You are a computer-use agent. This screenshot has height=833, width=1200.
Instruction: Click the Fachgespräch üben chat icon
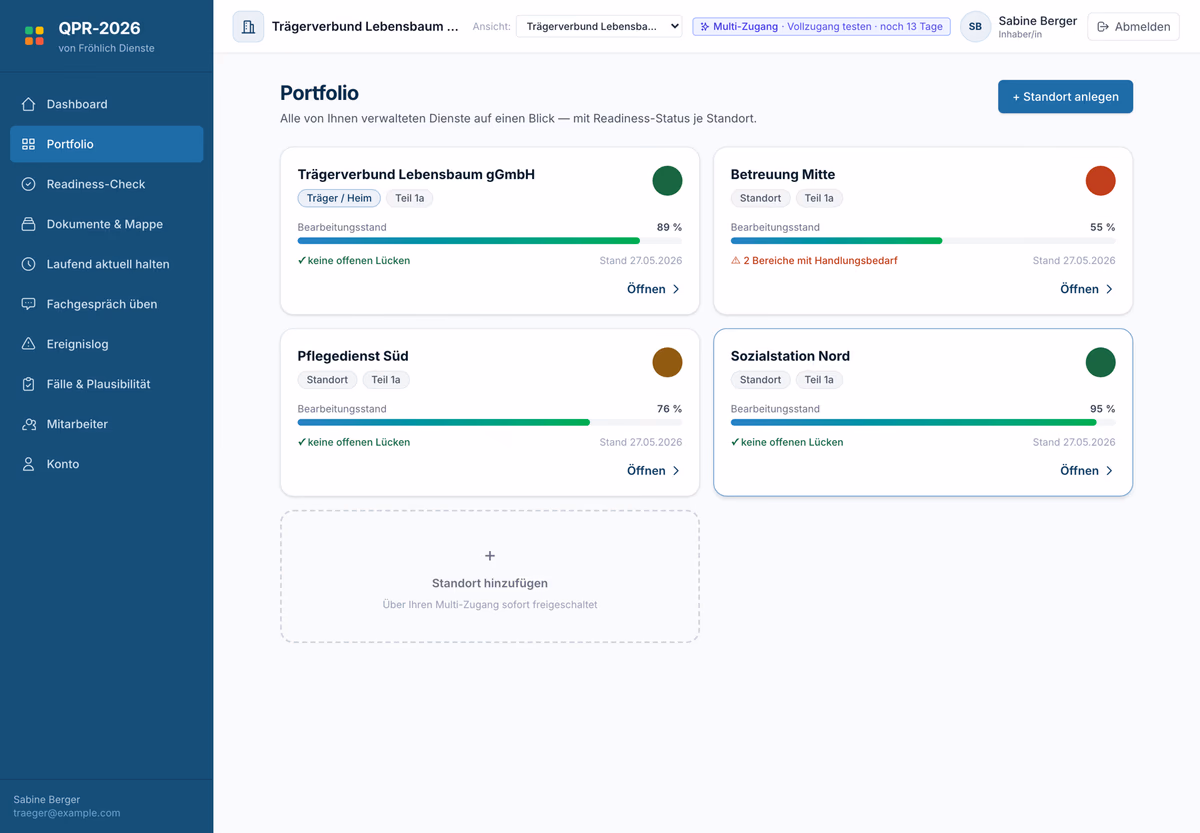[x=28, y=304]
